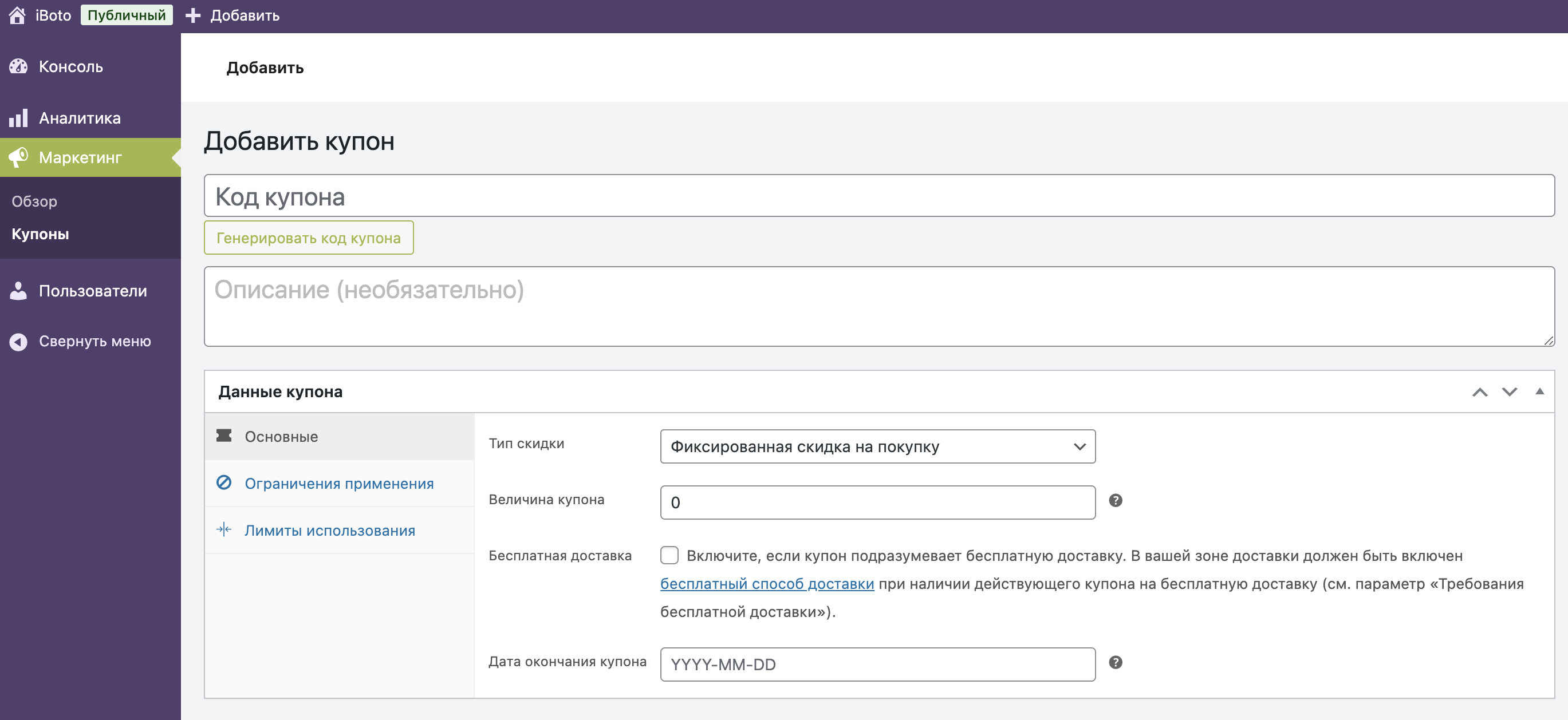Switch to Ограничения применения tab
Screen dimensions: 1568x720
[339, 484]
